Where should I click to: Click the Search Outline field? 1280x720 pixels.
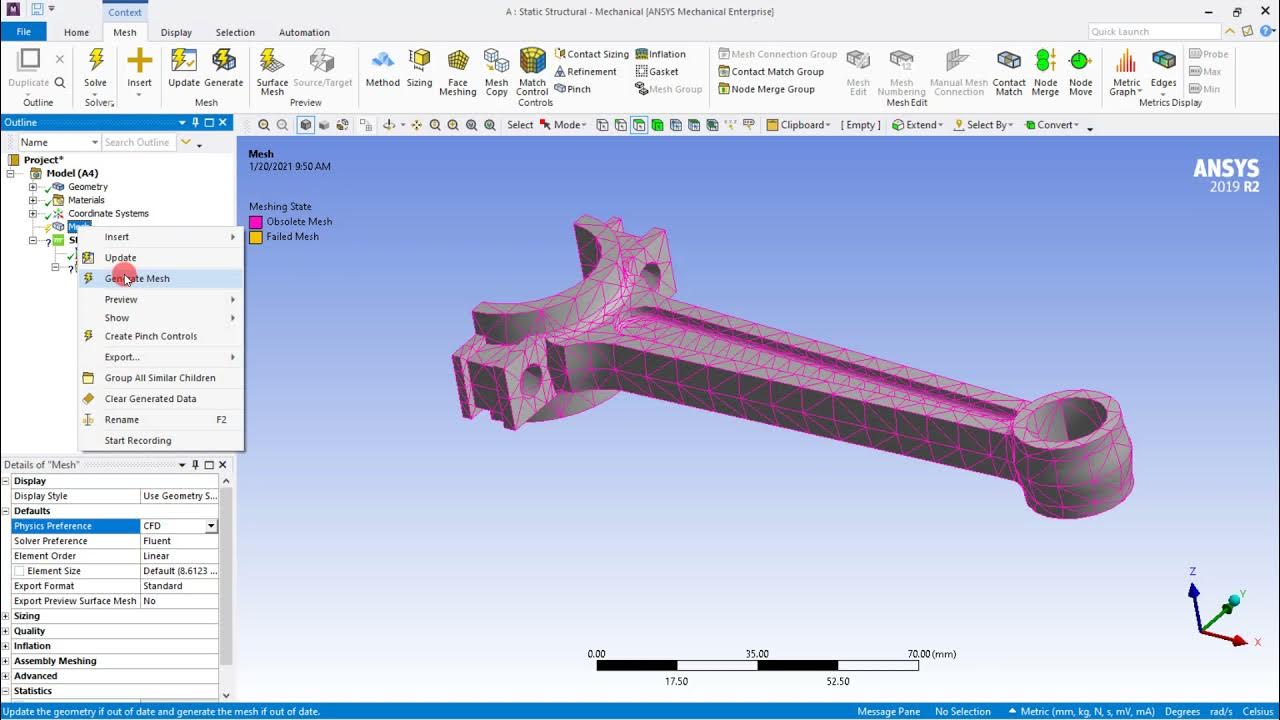click(x=138, y=142)
